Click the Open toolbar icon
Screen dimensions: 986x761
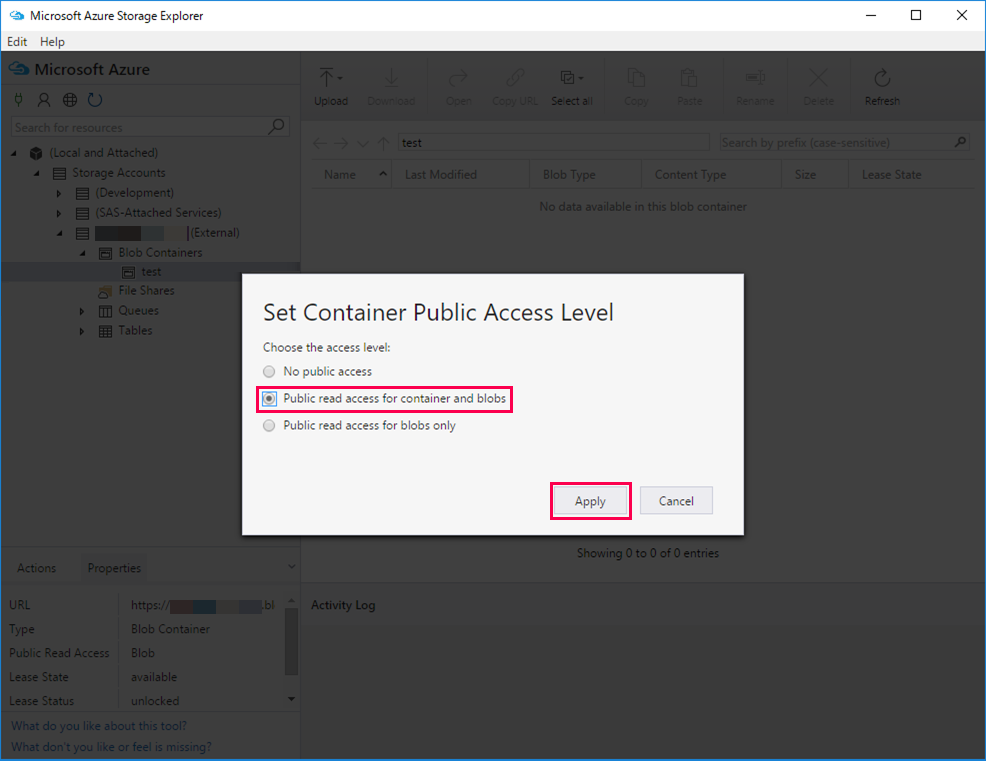click(458, 78)
